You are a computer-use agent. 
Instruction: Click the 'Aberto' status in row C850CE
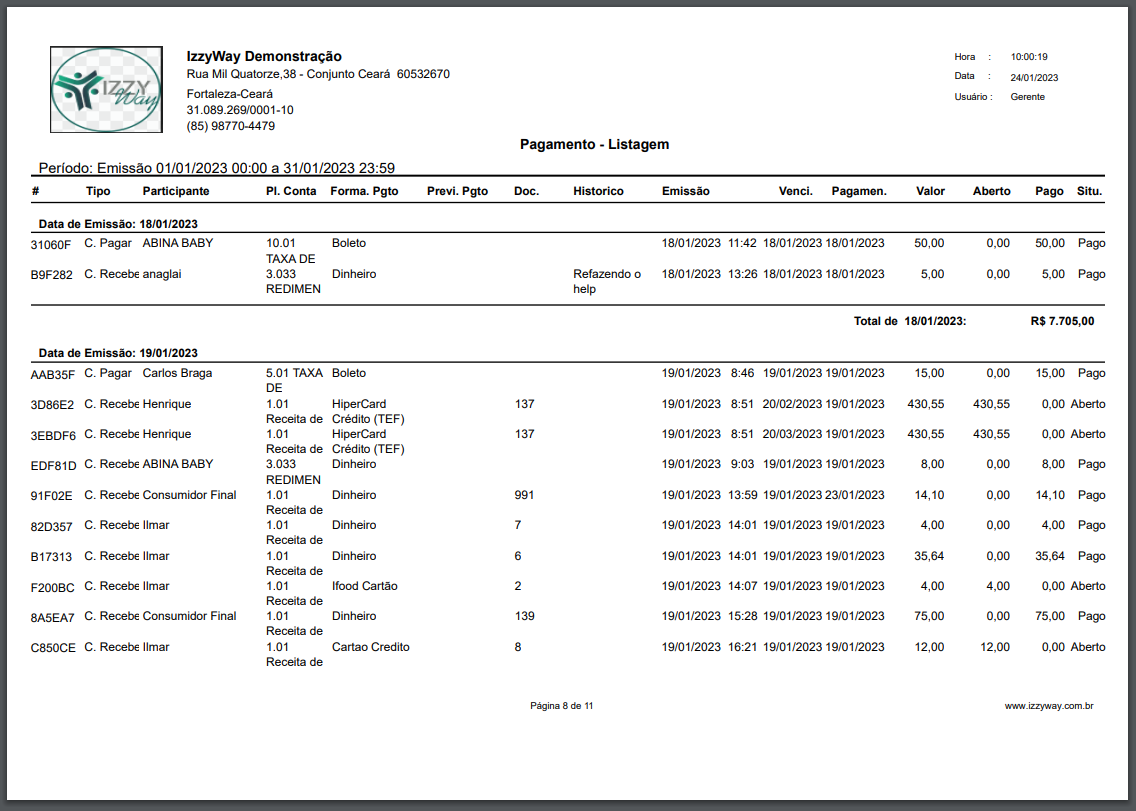[1087, 647]
